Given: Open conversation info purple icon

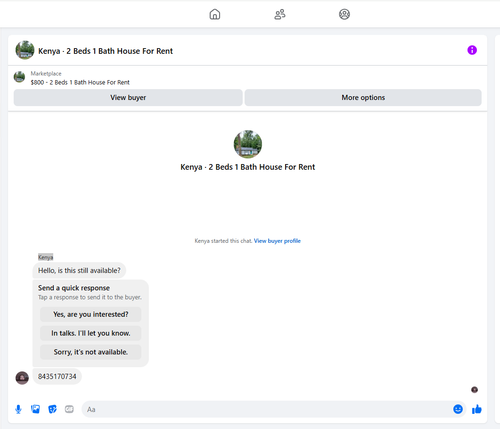Looking at the screenshot, I should click(472, 50).
